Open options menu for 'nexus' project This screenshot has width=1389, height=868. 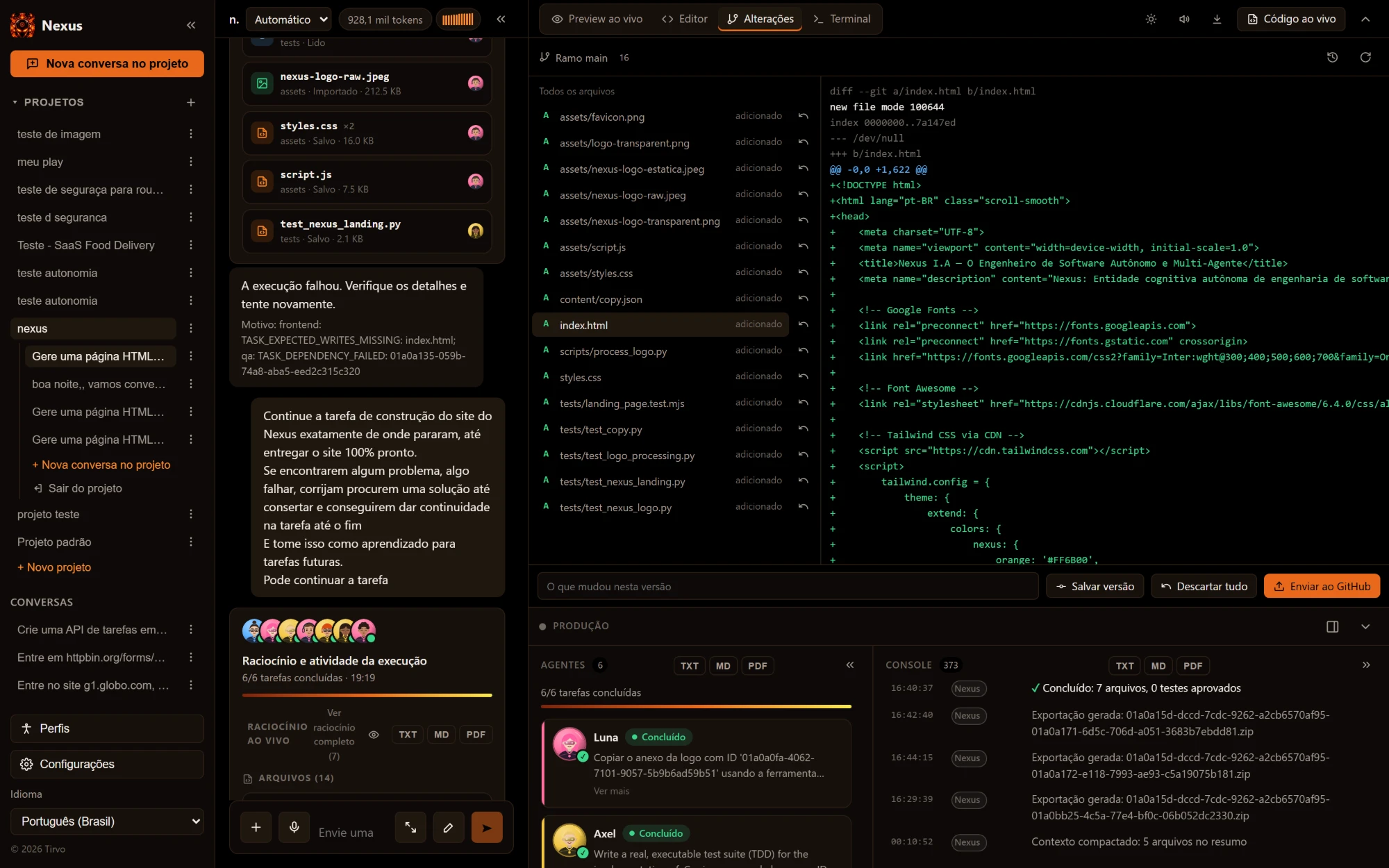coord(191,328)
